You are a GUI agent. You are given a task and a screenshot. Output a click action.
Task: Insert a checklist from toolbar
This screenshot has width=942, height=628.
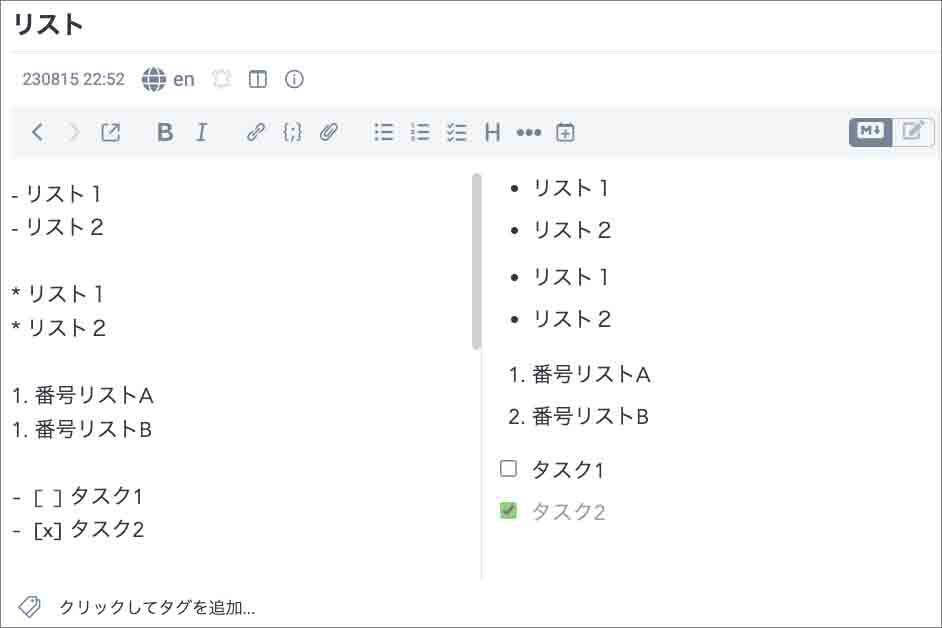click(x=457, y=132)
